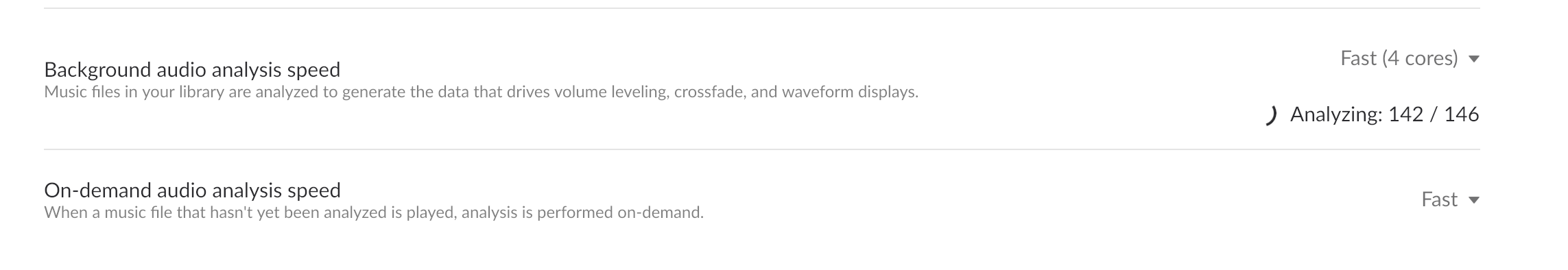
Task: Click the 142 analyzed count
Action: pos(1405,114)
